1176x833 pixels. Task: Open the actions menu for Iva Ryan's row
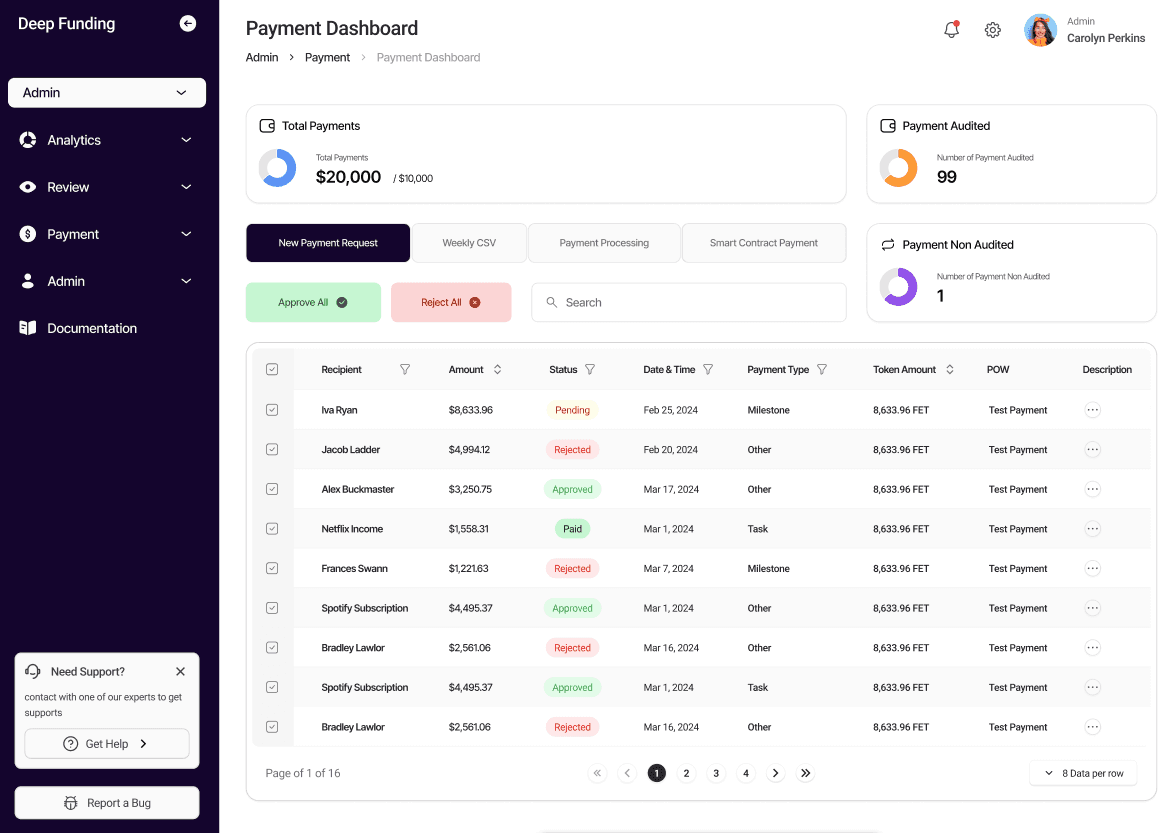point(1092,409)
